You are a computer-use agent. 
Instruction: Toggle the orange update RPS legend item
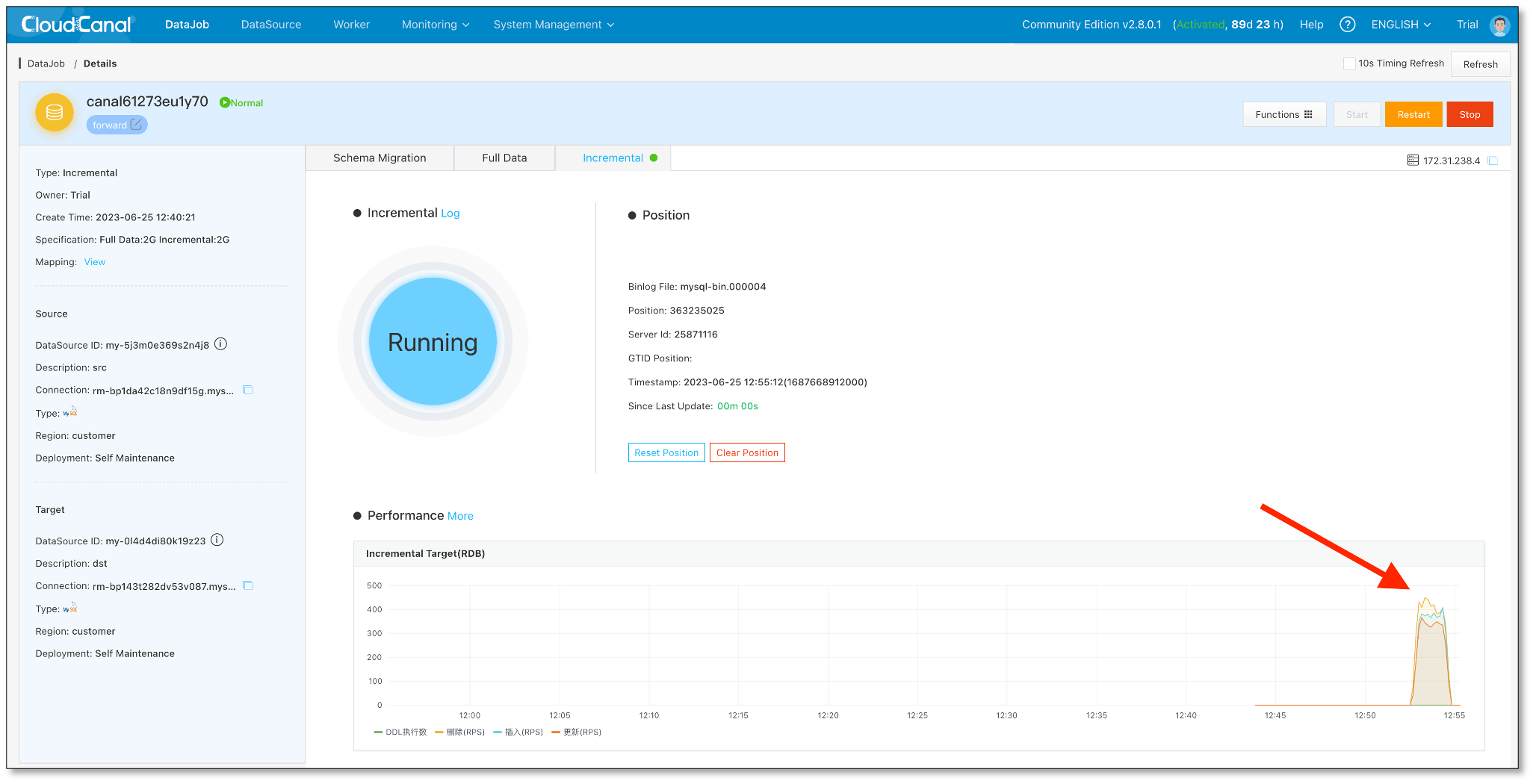[x=576, y=732]
